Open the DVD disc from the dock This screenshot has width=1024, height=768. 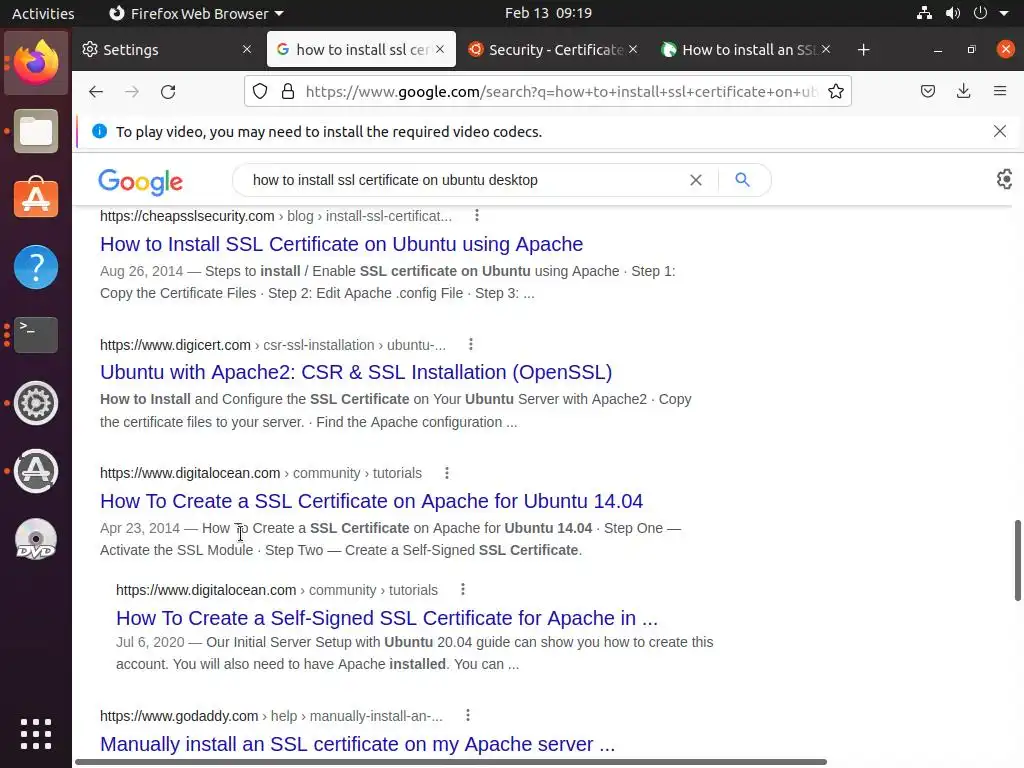point(36,539)
